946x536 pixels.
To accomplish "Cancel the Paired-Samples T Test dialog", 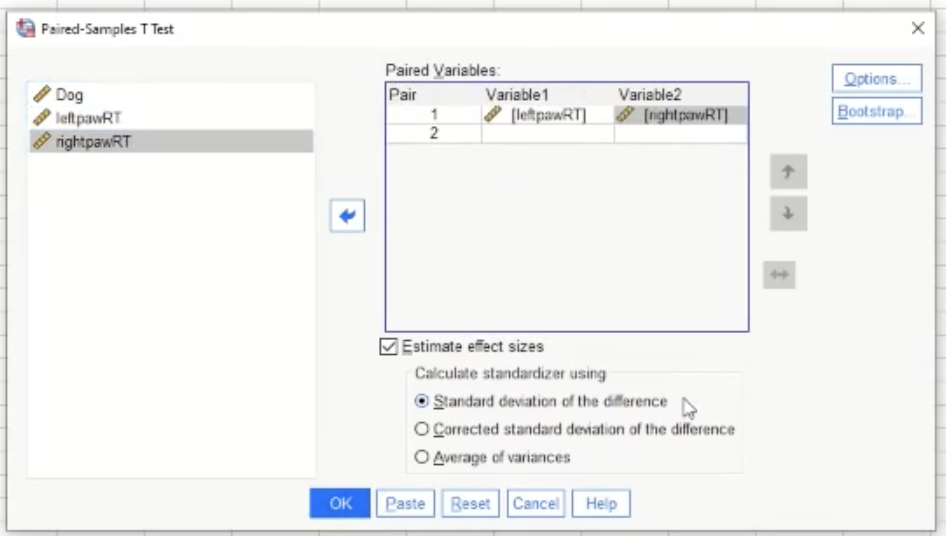I will [536, 504].
